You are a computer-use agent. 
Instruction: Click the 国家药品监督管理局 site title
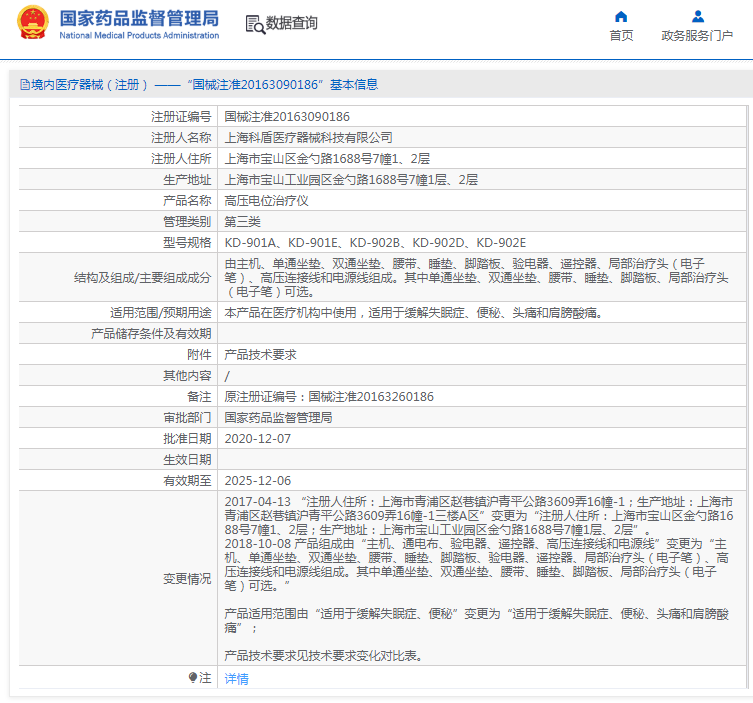tap(139, 18)
